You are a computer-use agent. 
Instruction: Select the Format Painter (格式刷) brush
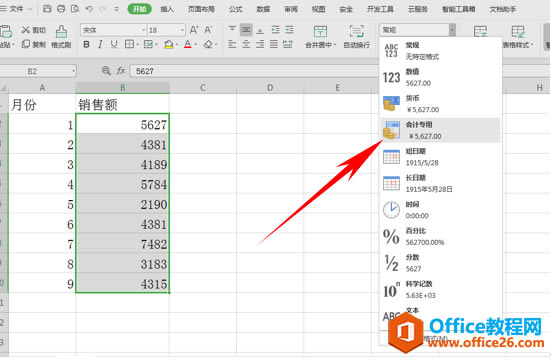pyautogui.click(x=61, y=37)
